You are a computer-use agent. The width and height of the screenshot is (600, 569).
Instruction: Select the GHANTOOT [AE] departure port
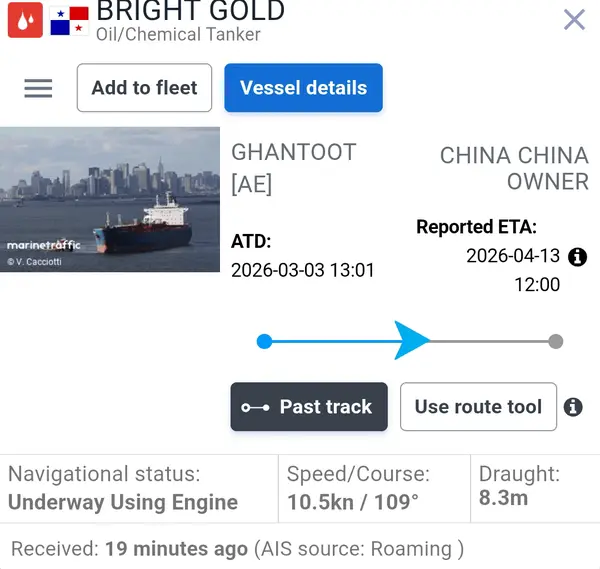click(293, 167)
